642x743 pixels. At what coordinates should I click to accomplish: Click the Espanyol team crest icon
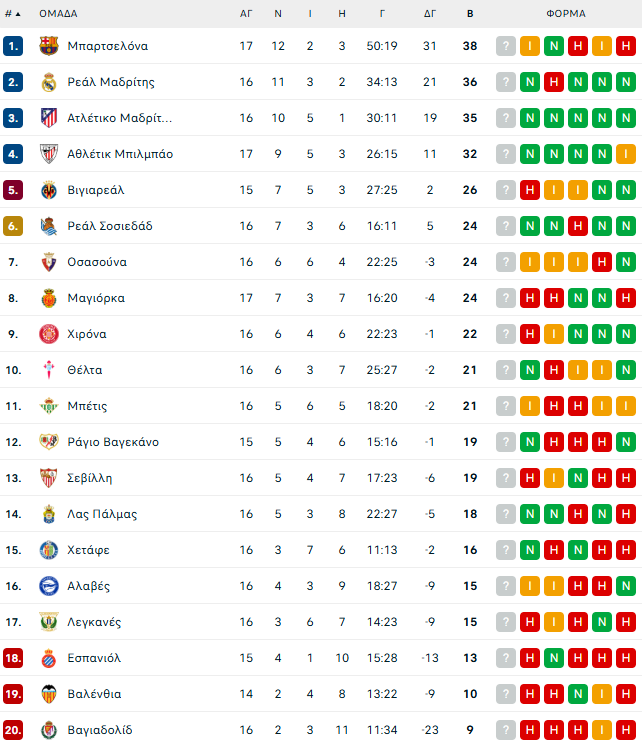tap(48, 658)
